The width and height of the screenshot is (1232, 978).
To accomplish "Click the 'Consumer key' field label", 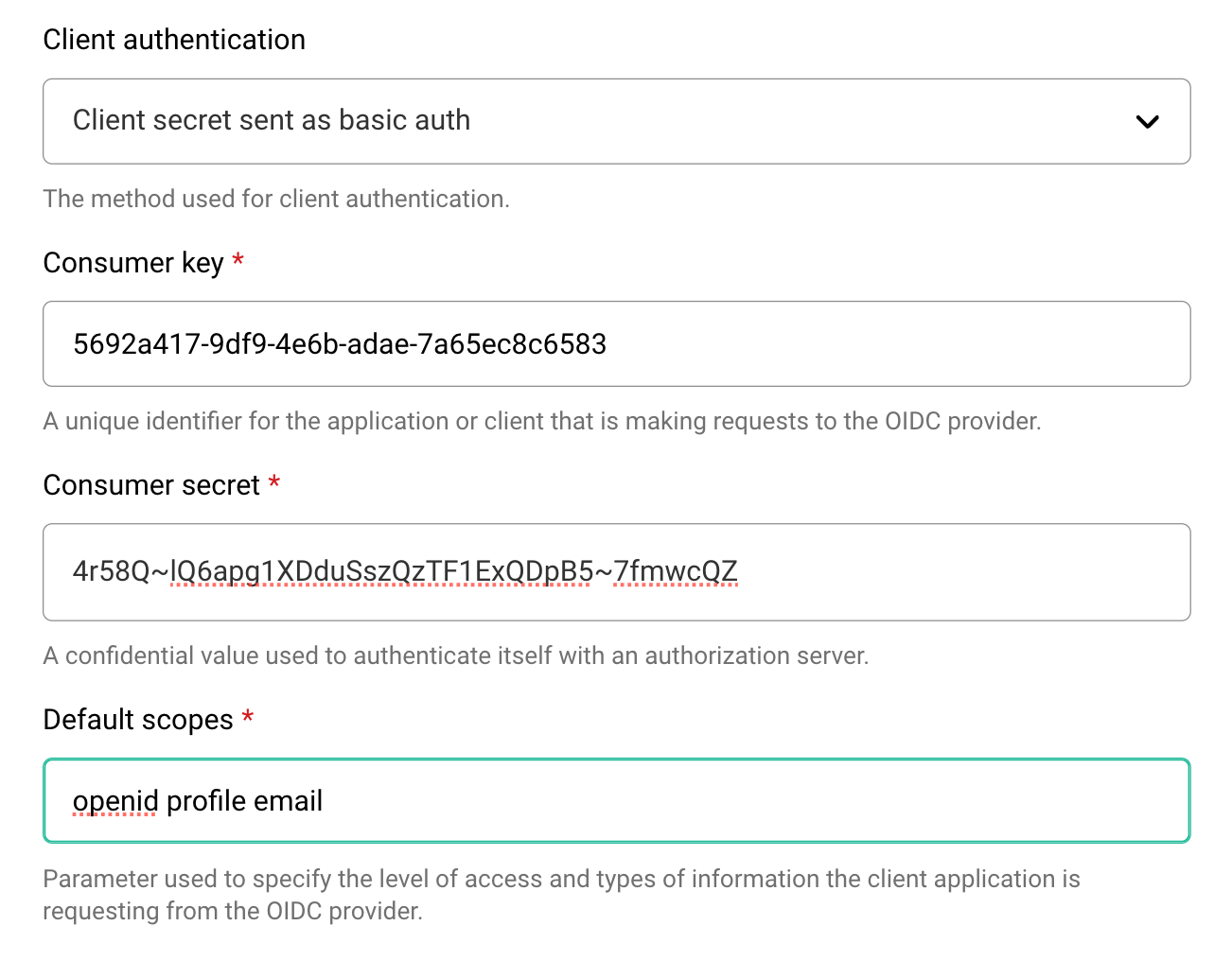I will [133, 263].
